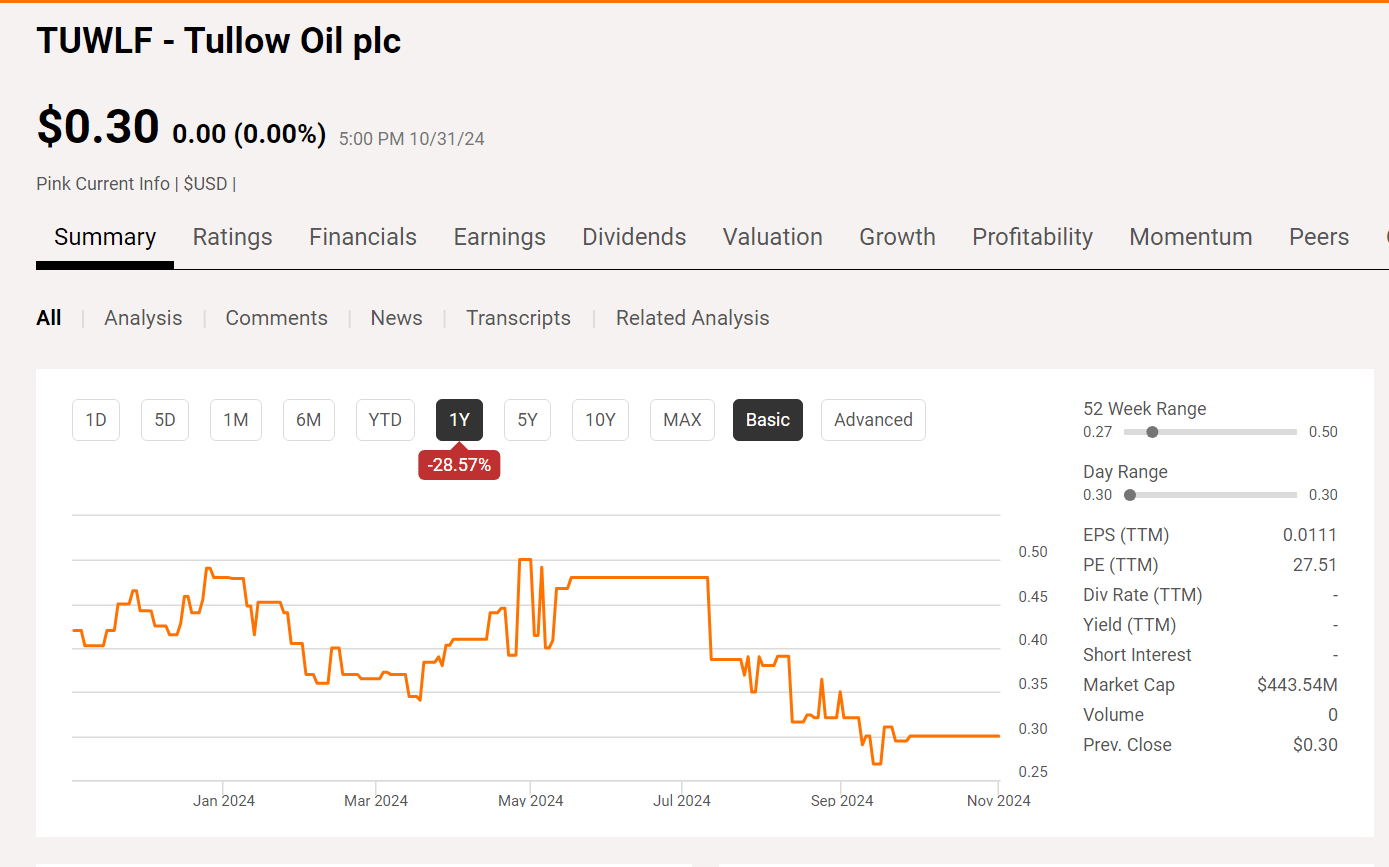This screenshot has height=867, width=1389.
Task: Display the 5Y chart range
Action: tap(527, 420)
